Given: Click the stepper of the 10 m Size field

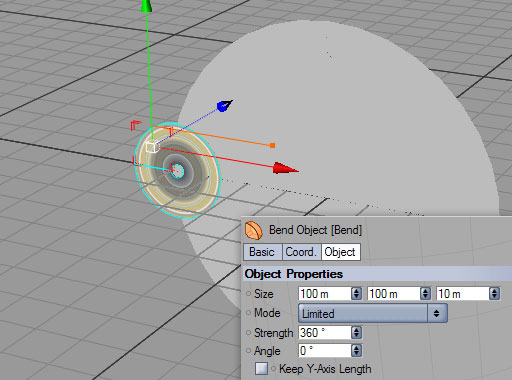Looking at the screenshot, I should click(x=494, y=294).
